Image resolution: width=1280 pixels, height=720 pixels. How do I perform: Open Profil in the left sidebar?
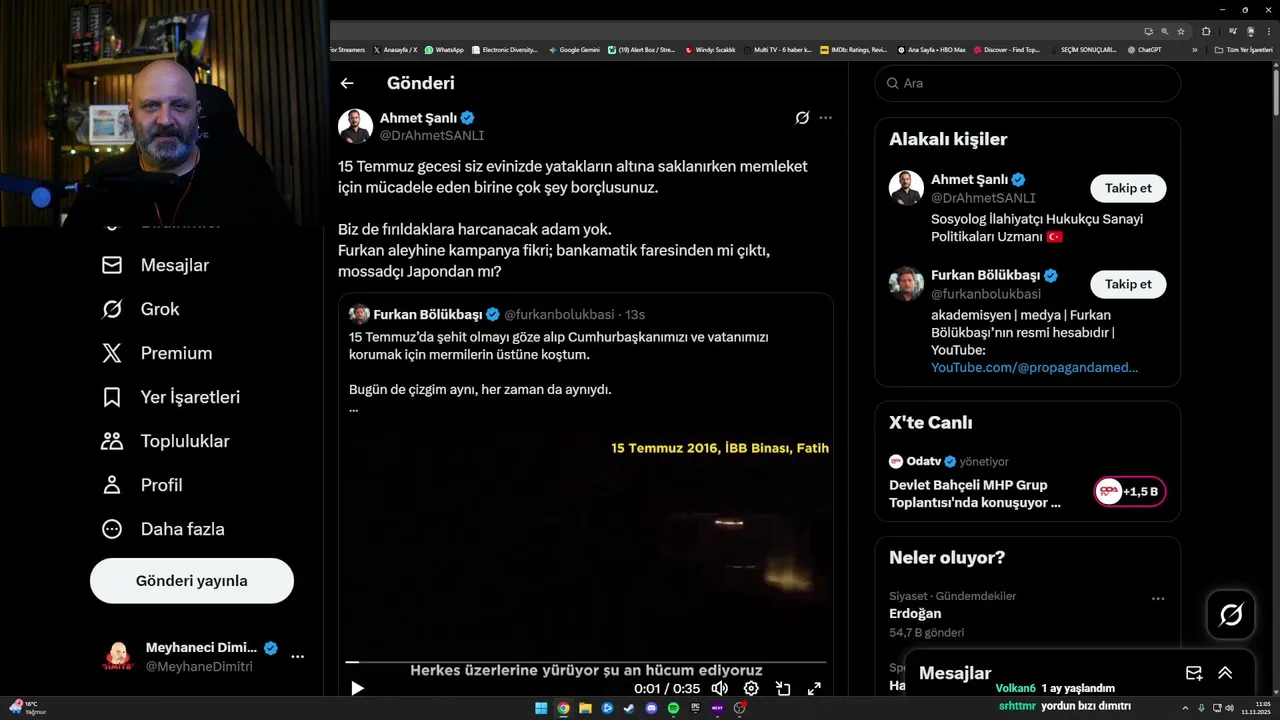tap(142, 485)
